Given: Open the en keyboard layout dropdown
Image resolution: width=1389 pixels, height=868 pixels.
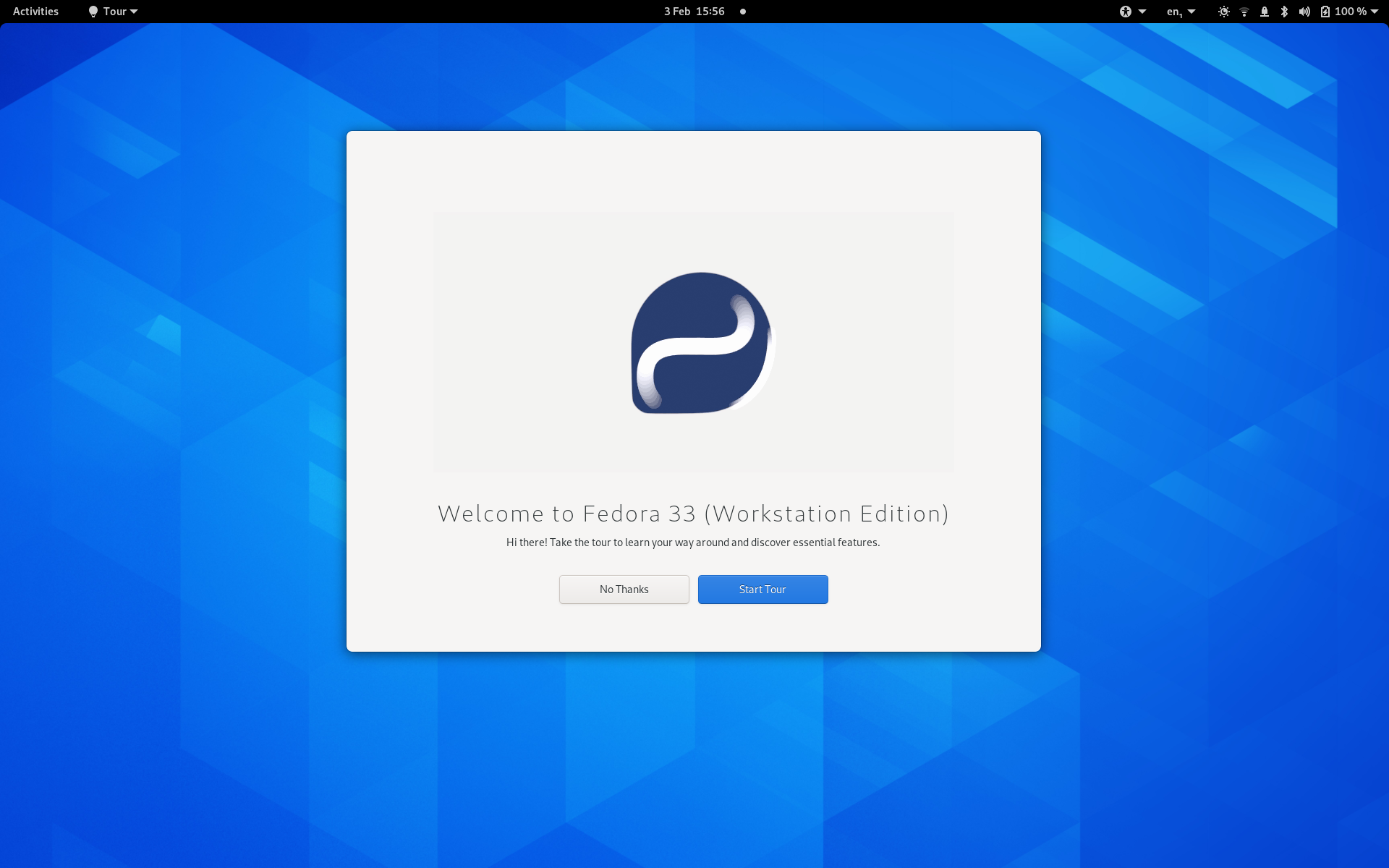Looking at the screenshot, I should (x=1181, y=12).
